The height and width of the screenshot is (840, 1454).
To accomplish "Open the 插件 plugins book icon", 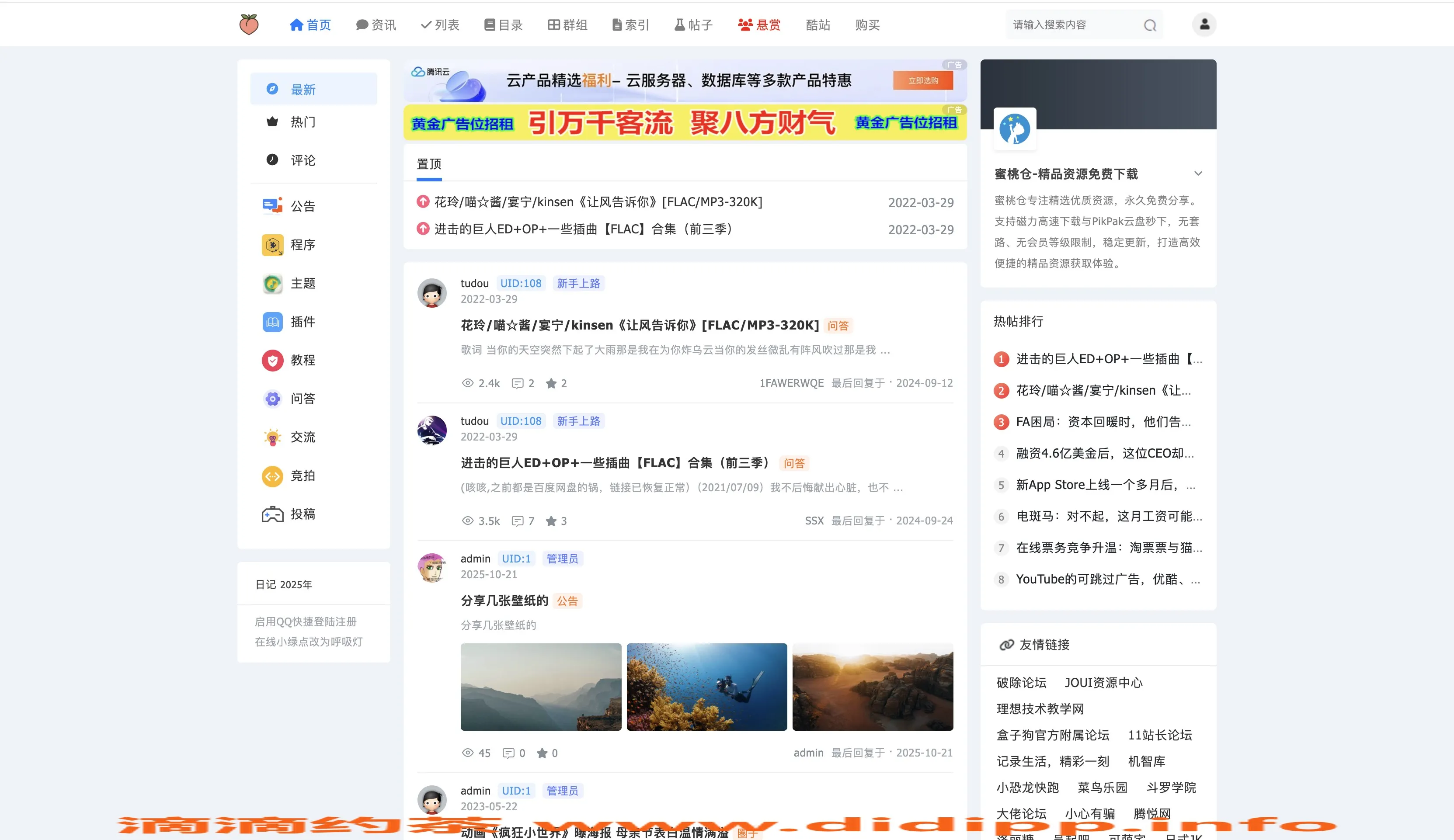I will [x=272, y=321].
